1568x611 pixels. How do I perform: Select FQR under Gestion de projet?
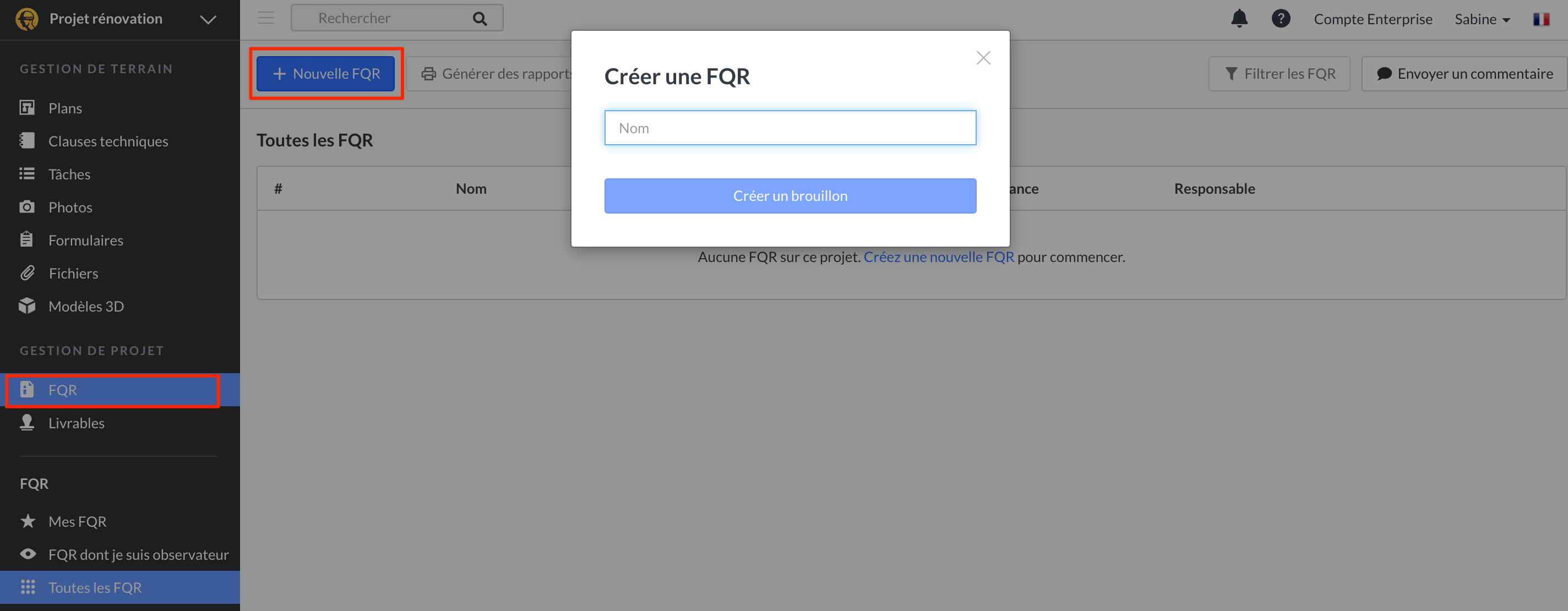pyautogui.click(x=120, y=390)
